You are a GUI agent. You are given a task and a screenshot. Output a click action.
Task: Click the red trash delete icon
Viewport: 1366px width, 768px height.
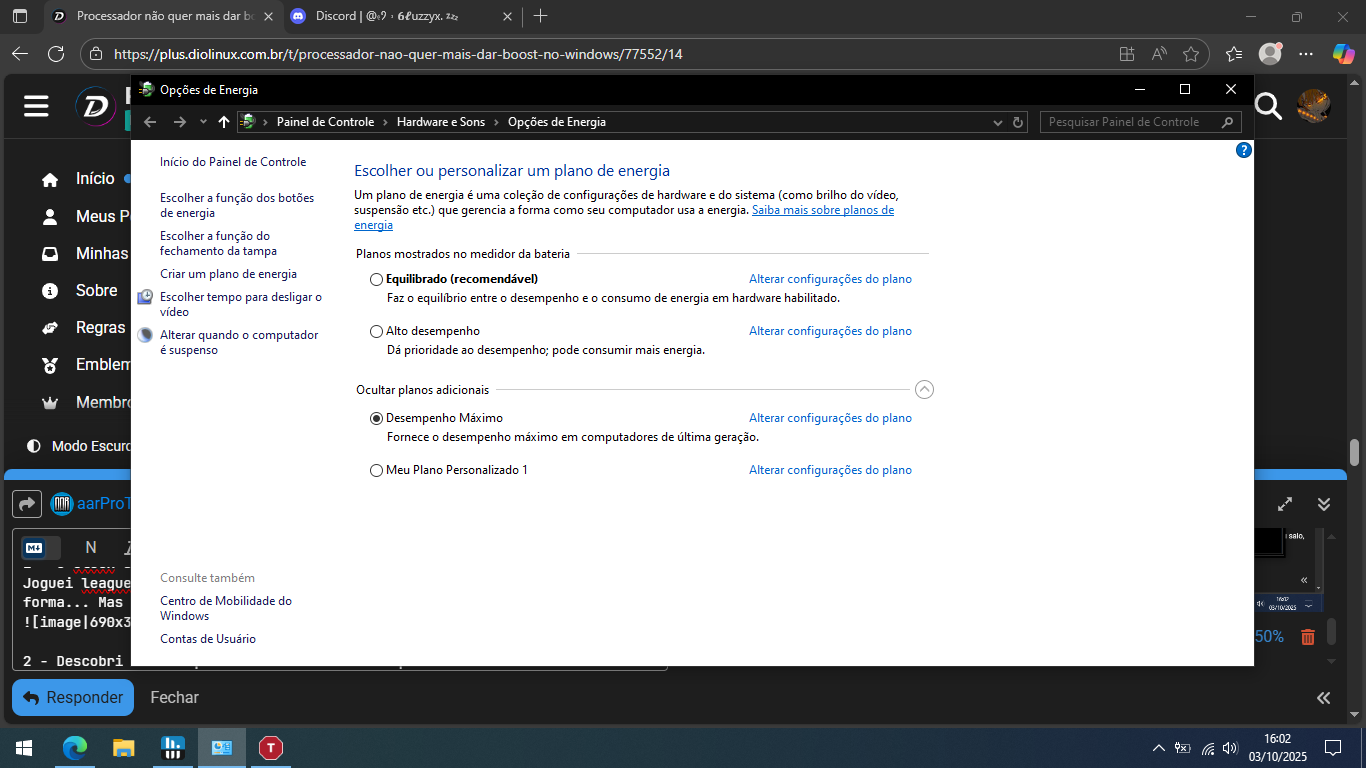1307,637
